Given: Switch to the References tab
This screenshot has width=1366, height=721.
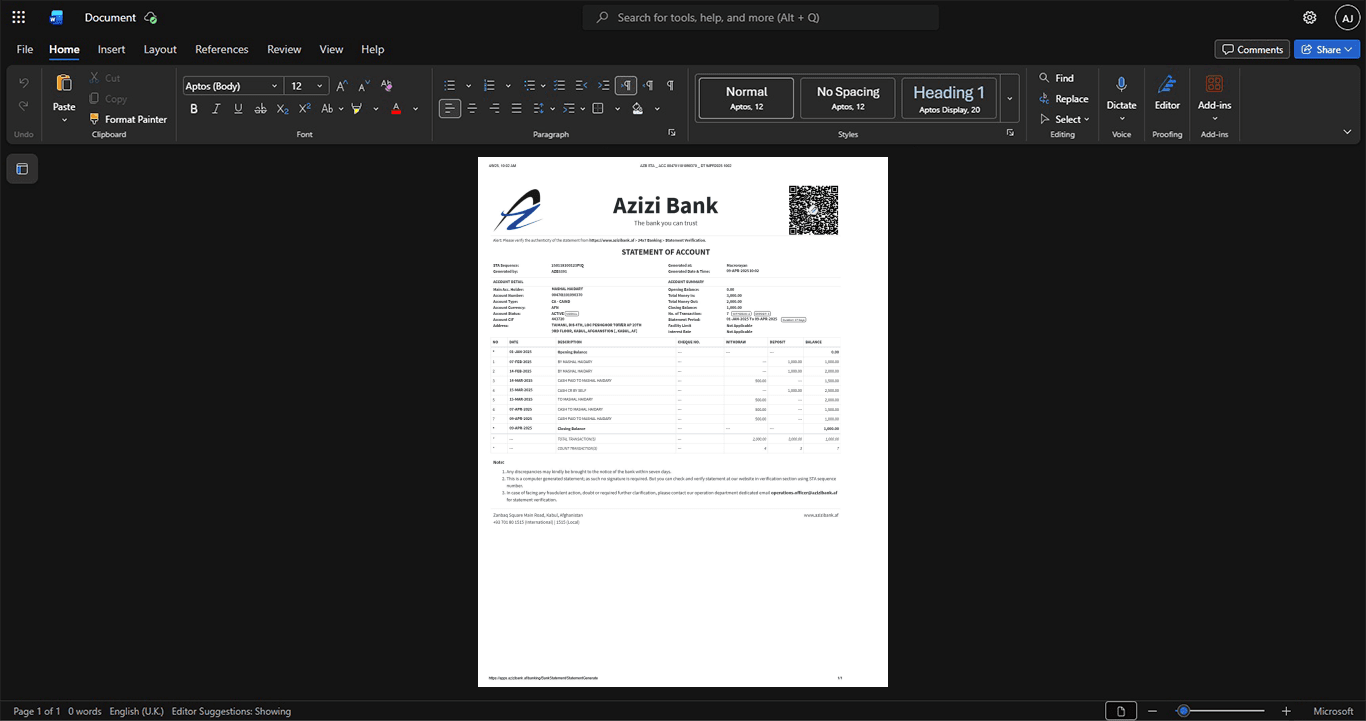Looking at the screenshot, I should coord(222,49).
